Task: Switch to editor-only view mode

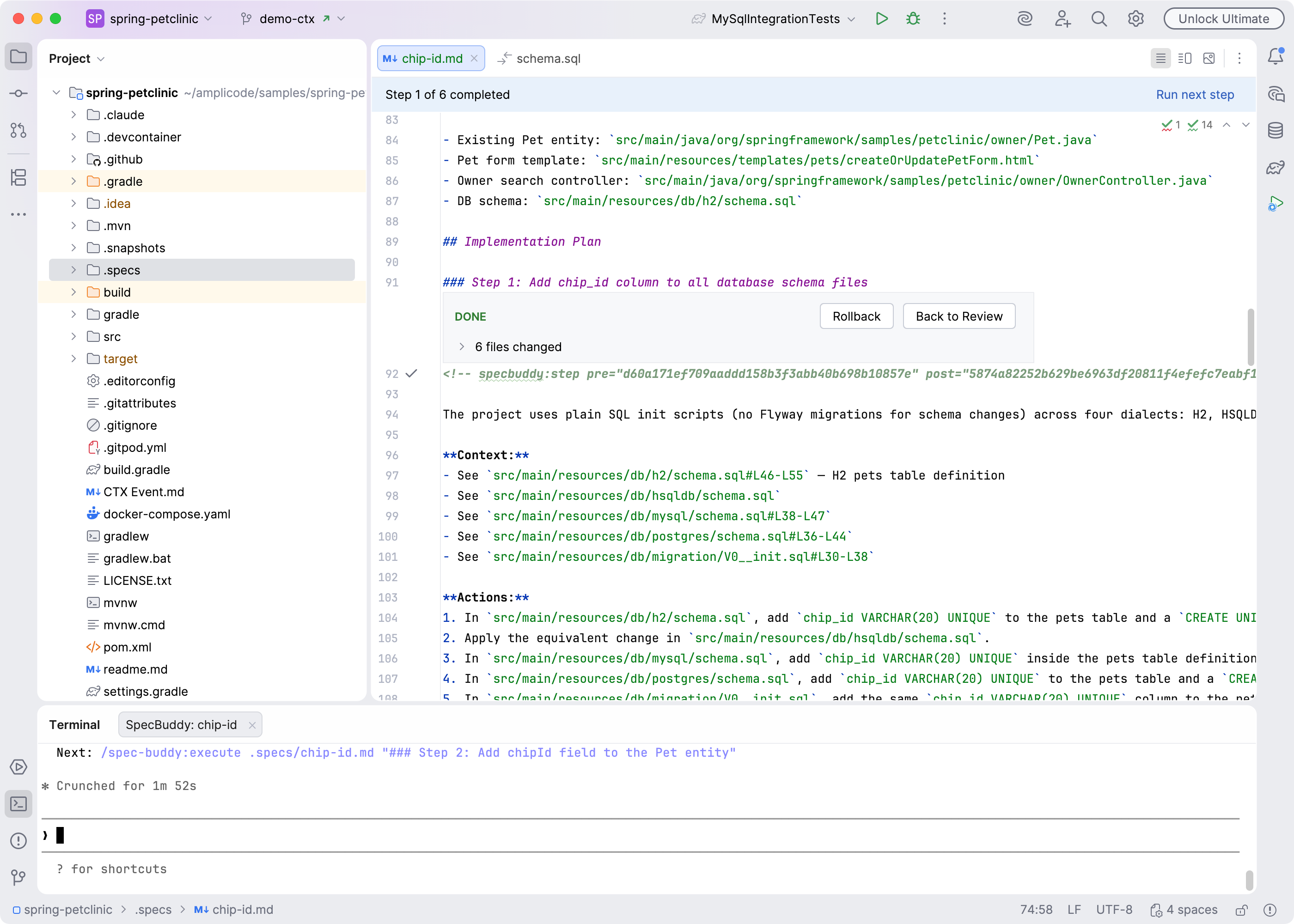Action: click(1160, 58)
